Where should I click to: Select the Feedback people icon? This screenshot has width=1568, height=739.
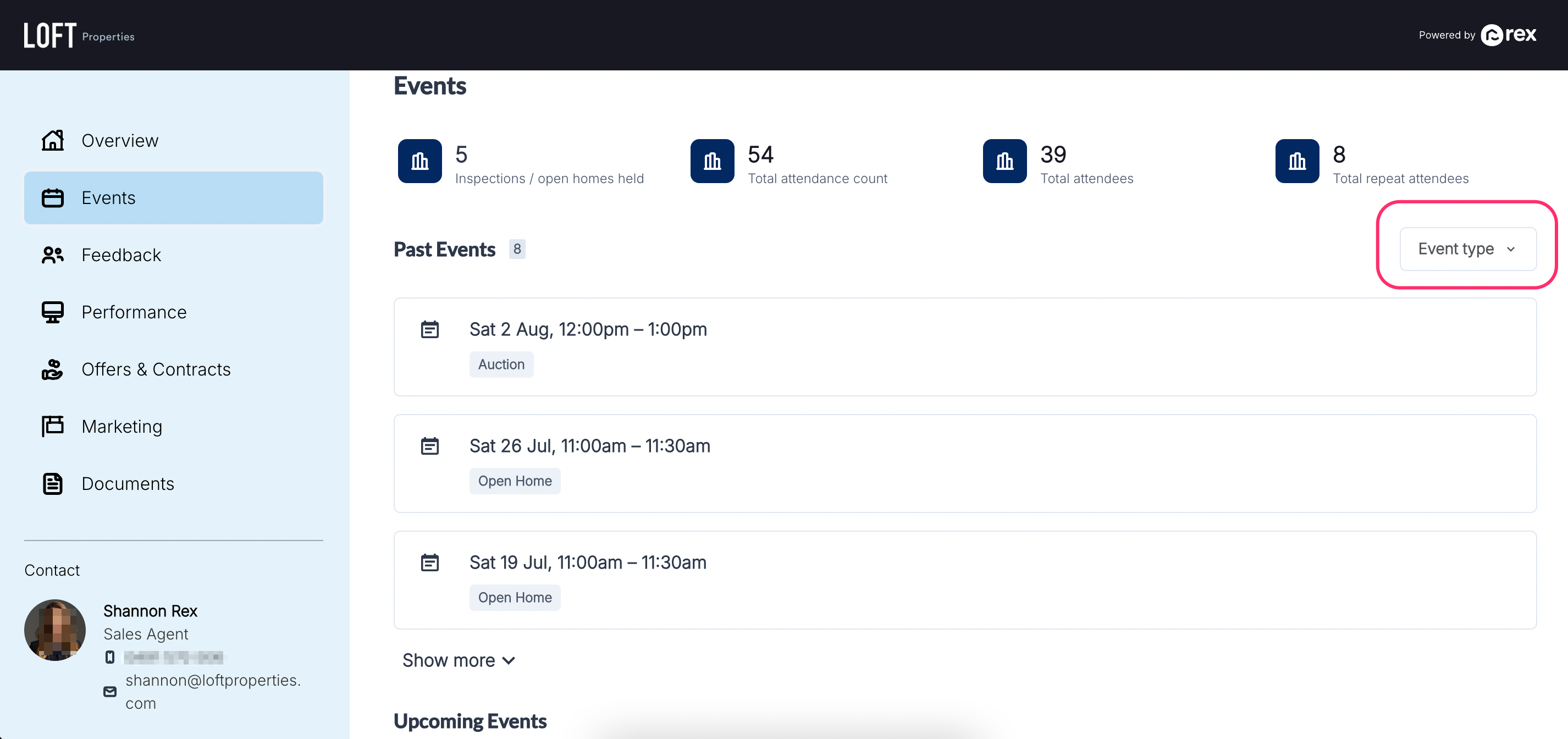click(x=52, y=255)
